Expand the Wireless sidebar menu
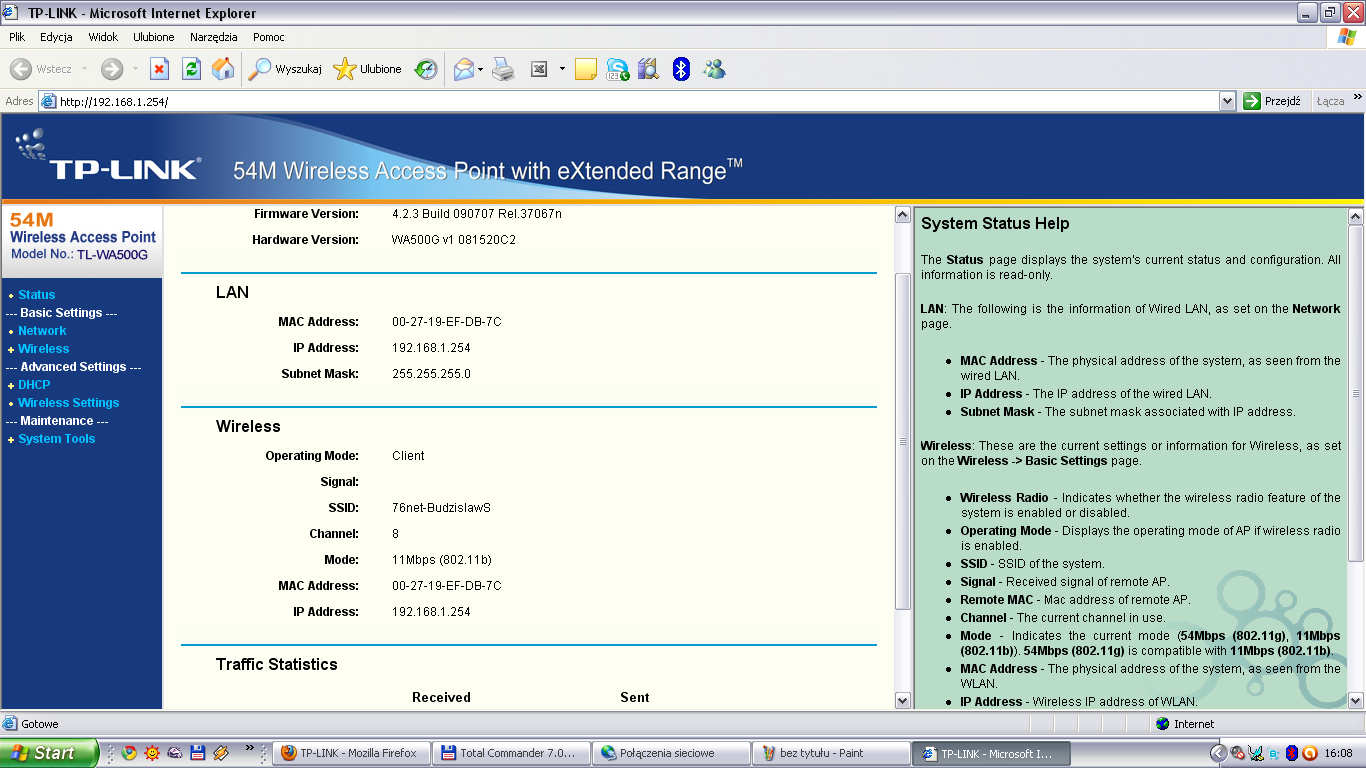 (x=44, y=349)
